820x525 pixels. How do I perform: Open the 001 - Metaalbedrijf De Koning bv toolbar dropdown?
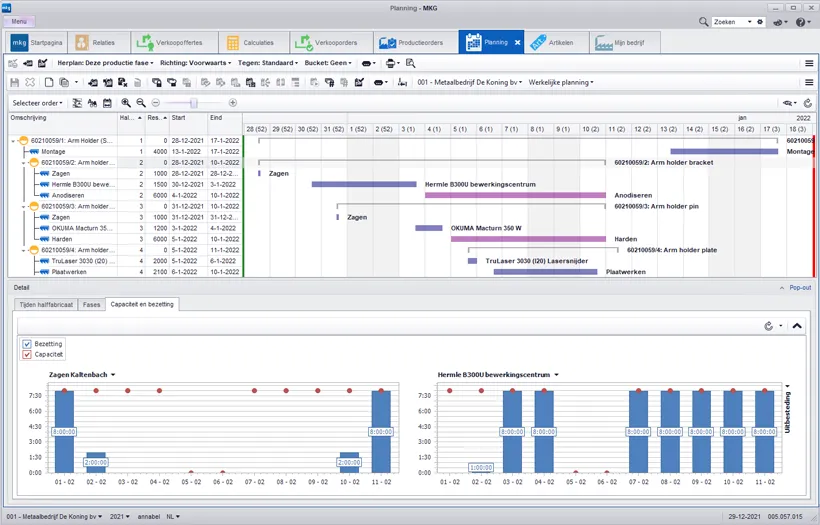(470, 83)
